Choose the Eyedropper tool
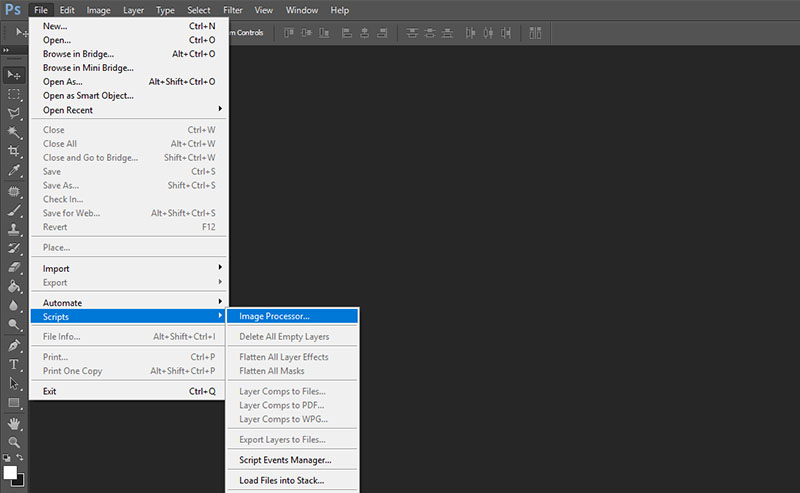Viewport: 800px width, 493px height. point(14,170)
